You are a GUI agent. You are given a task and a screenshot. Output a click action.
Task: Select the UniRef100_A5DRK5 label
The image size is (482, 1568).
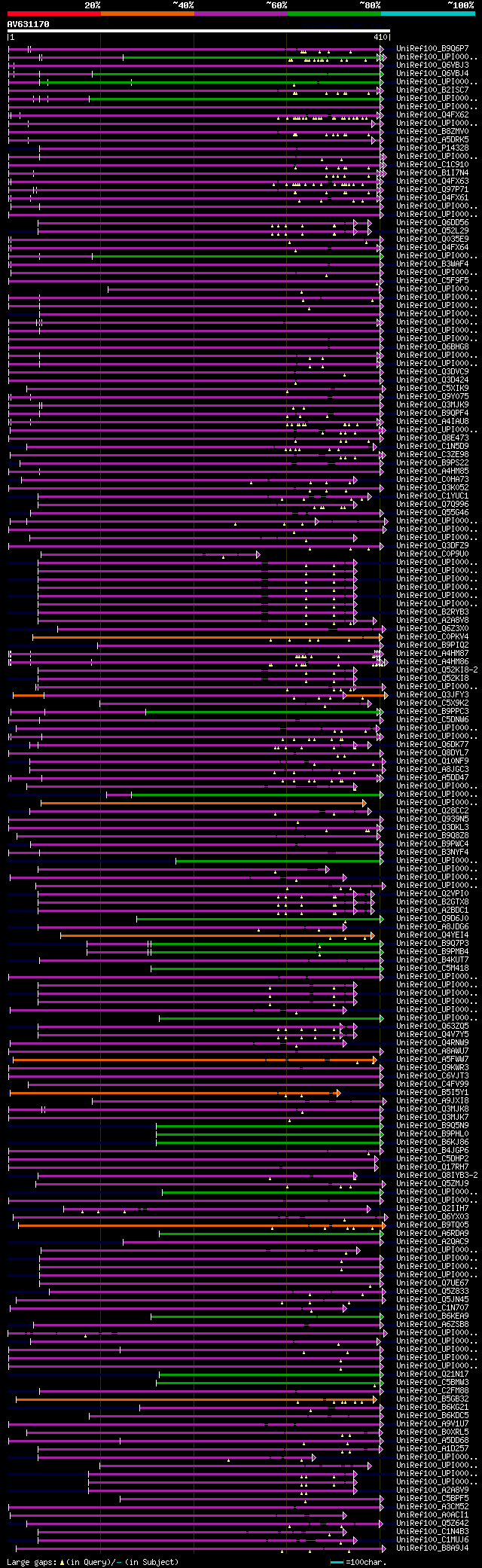click(432, 139)
